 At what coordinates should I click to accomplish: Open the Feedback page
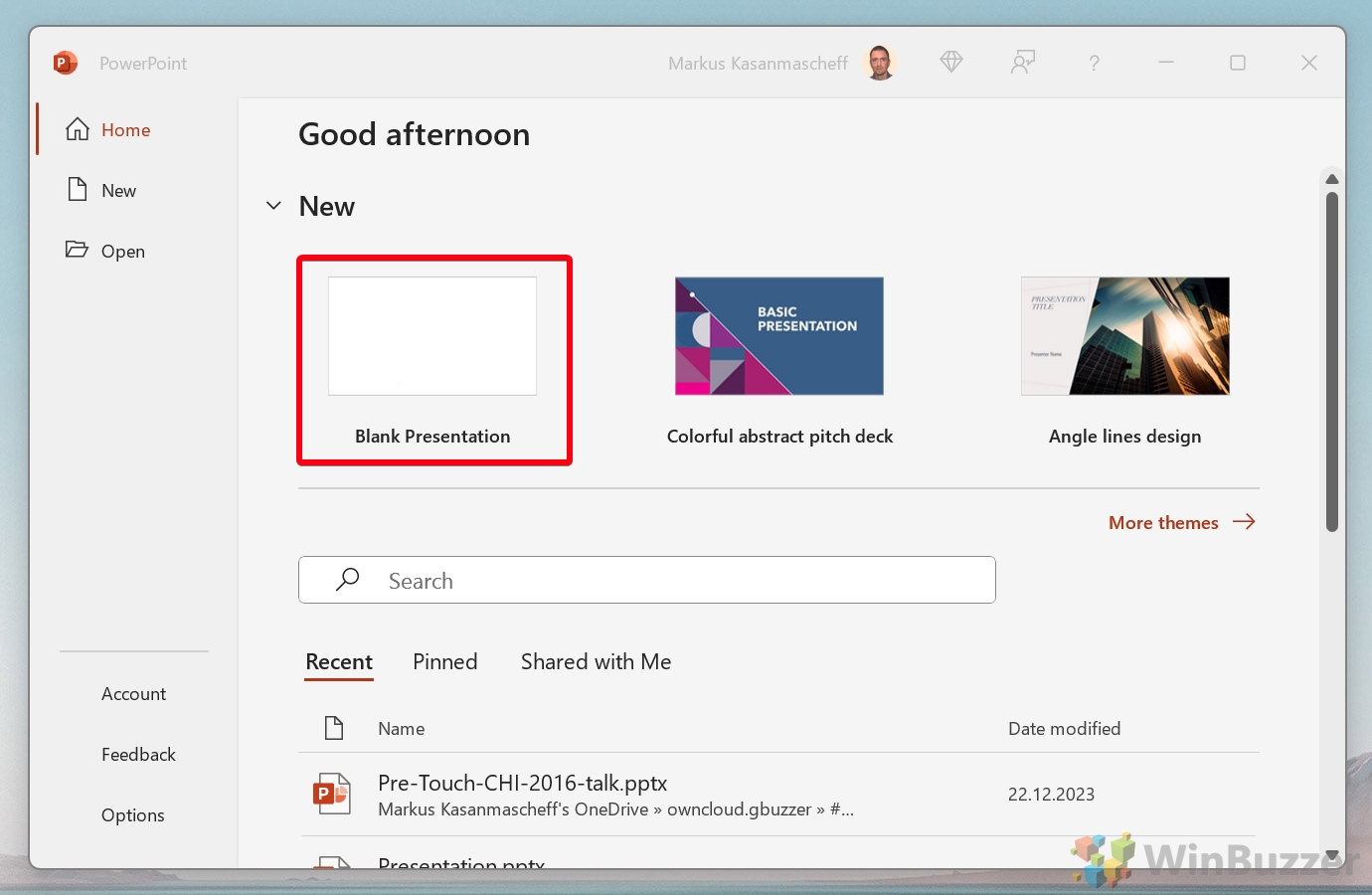[x=138, y=755]
